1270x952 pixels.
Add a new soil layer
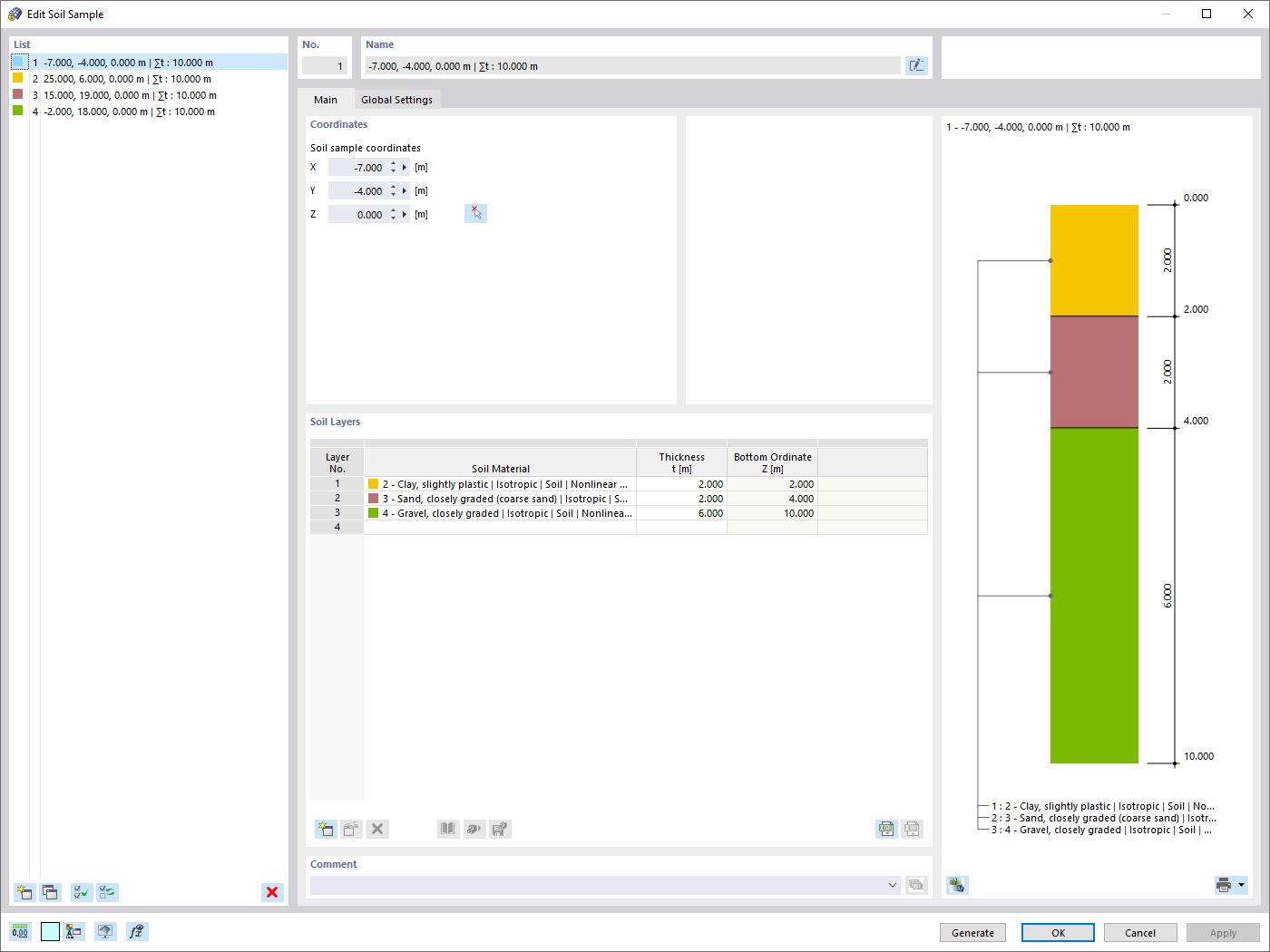pos(325,828)
